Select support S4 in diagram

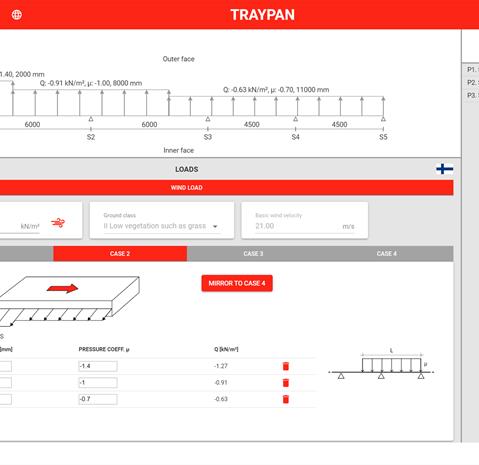(295, 137)
